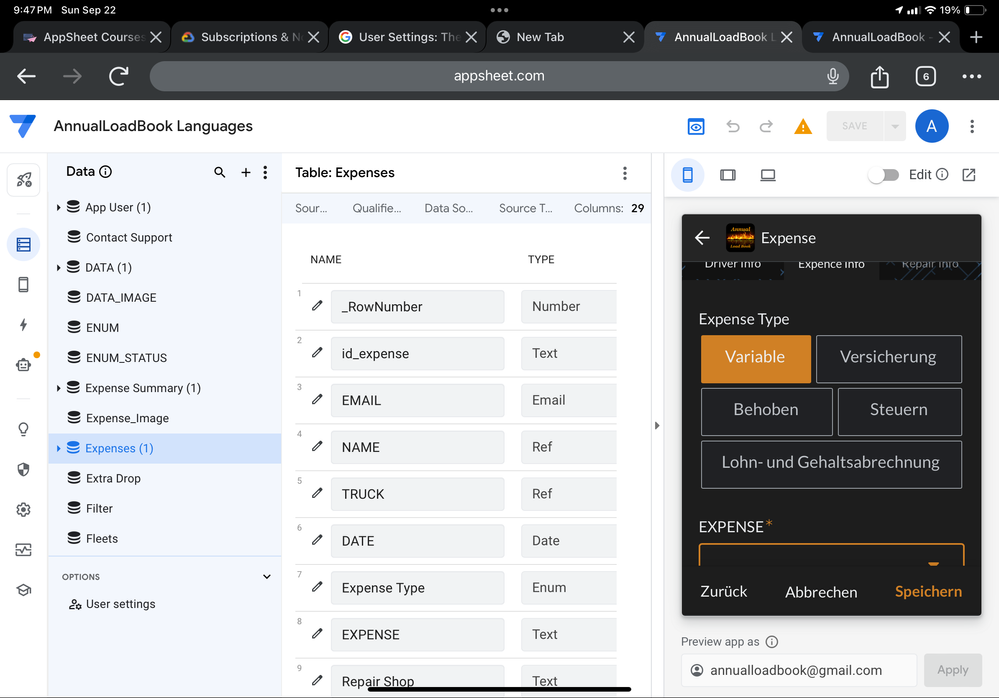Viewport: 999px width, 698px height.
Task: Open editor more options next to avatar
Action: point(972,126)
